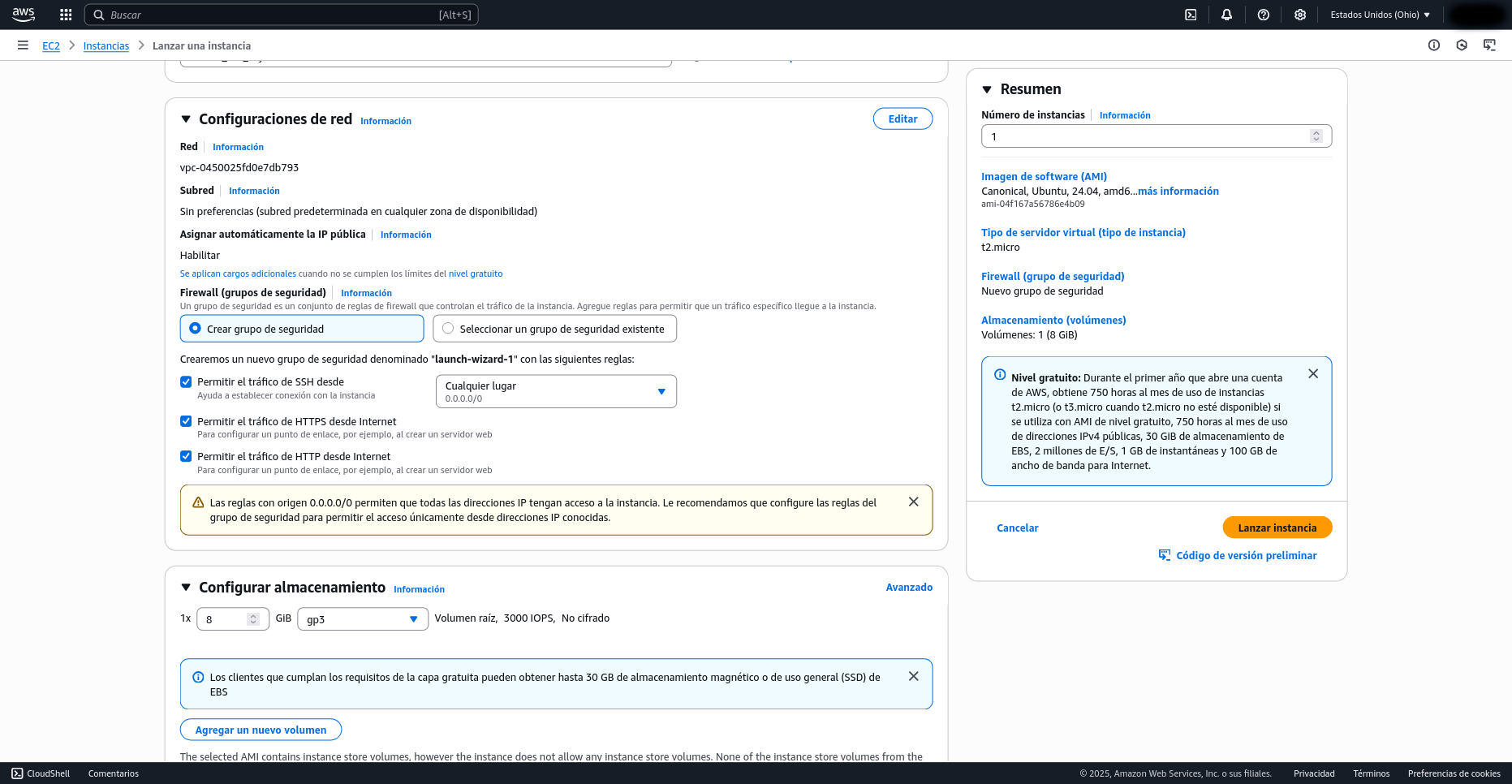Open Comentarios in the footer

pyautogui.click(x=114, y=773)
